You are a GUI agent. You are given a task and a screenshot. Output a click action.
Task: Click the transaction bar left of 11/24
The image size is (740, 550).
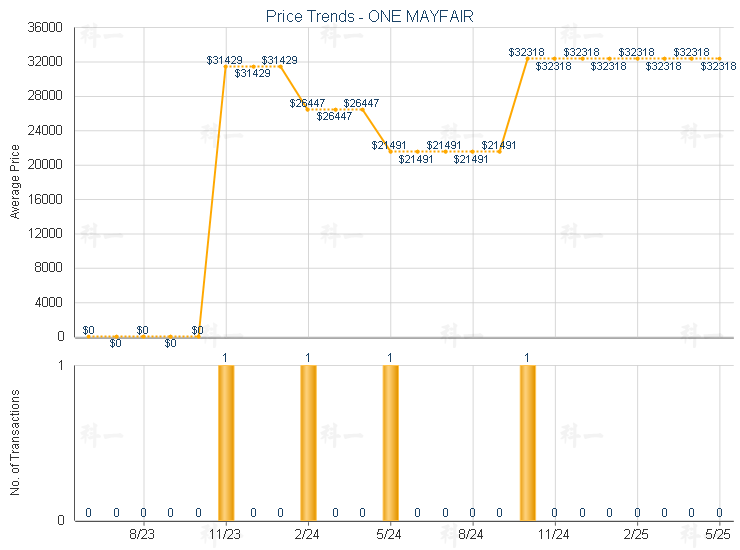527,442
